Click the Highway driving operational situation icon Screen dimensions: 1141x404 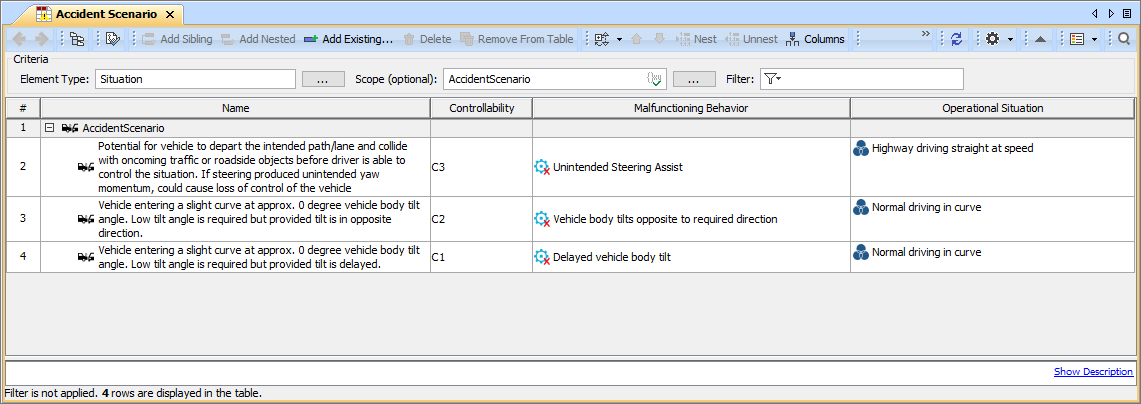coord(861,148)
